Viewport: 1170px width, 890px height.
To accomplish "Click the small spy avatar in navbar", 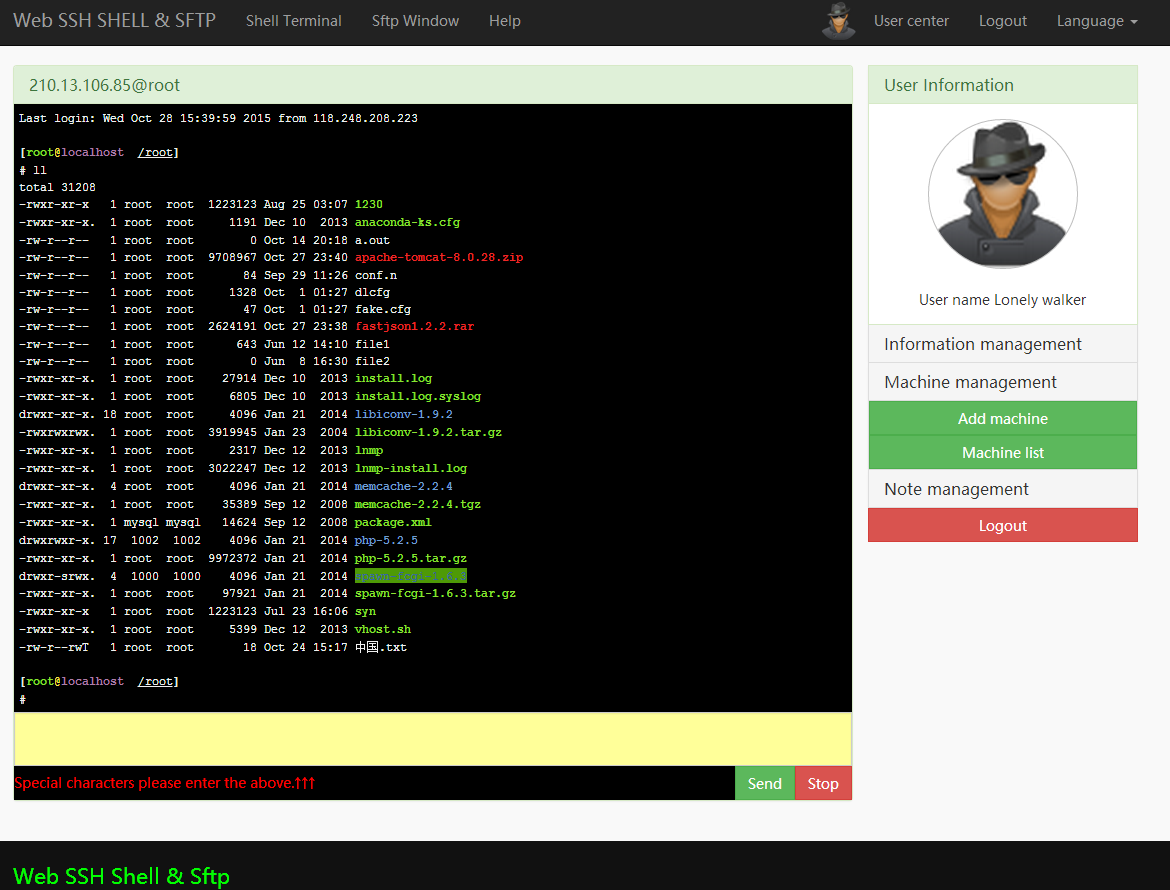I will coord(839,21).
